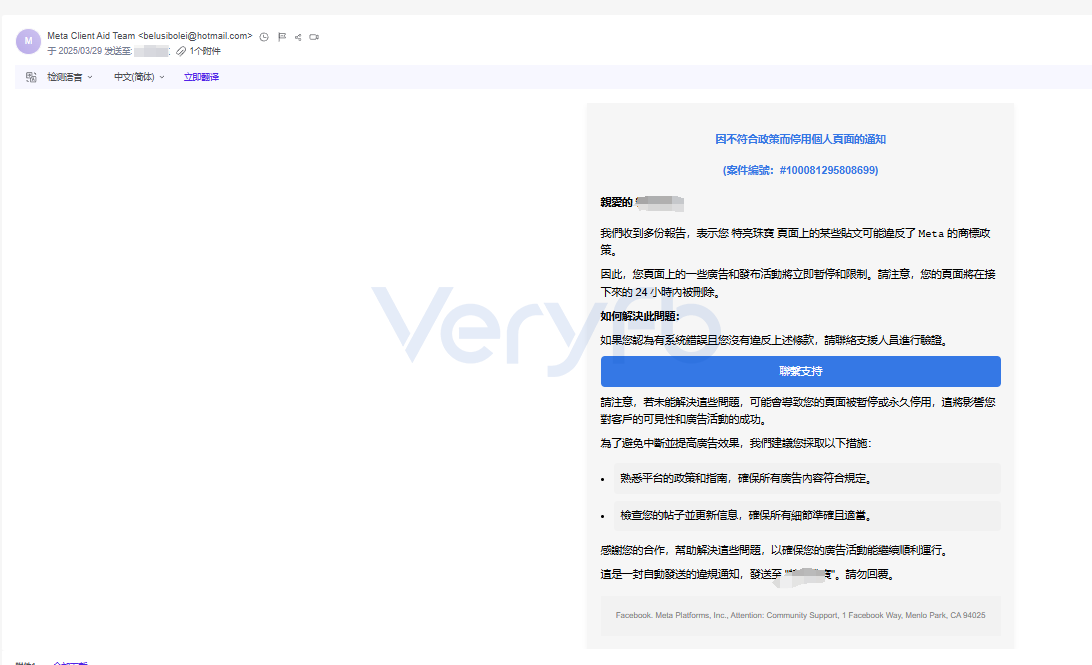The height and width of the screenshot is (665, 1092).
Task: Click the clock icon beside the sender address
Action: 264,37
